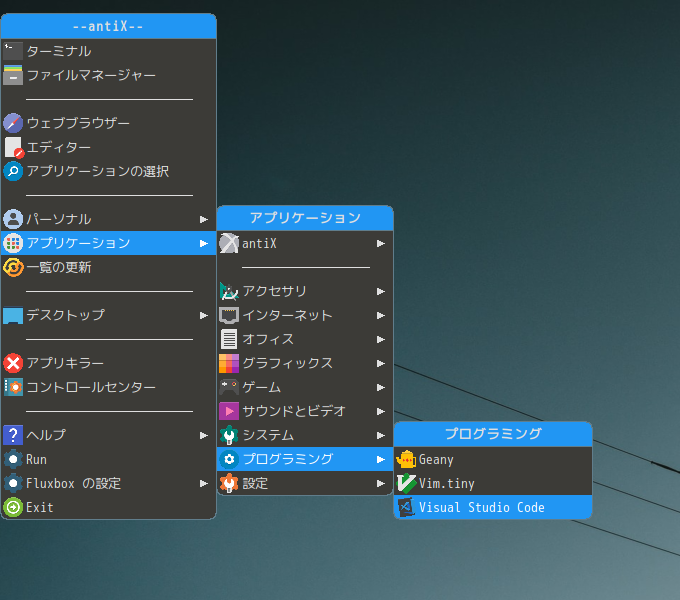The width and height of the screenshot is (680, 600).
Task: Open ウェブブラウザー menu entry
Action: [x=108, y=123]
